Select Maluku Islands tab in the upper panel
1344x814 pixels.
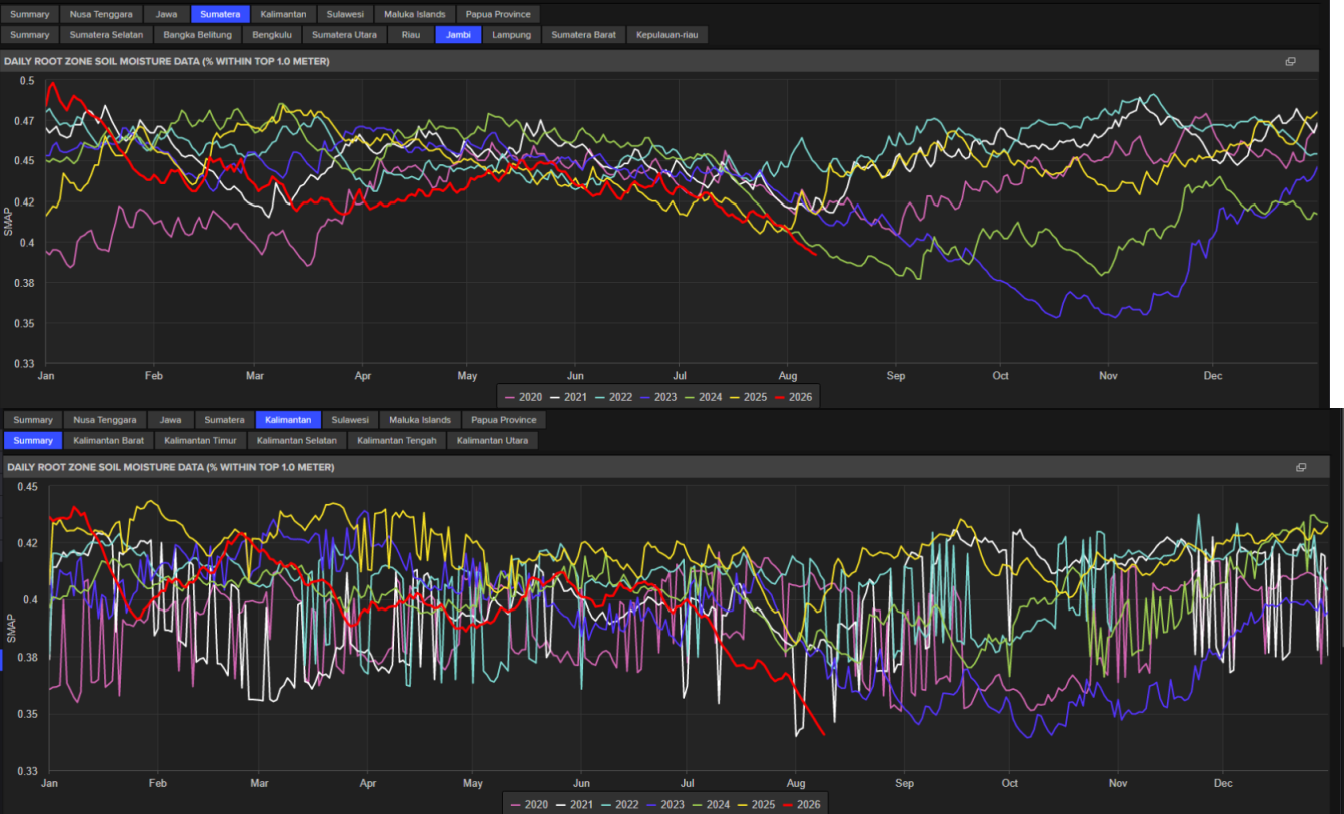(x=414, y=14)
